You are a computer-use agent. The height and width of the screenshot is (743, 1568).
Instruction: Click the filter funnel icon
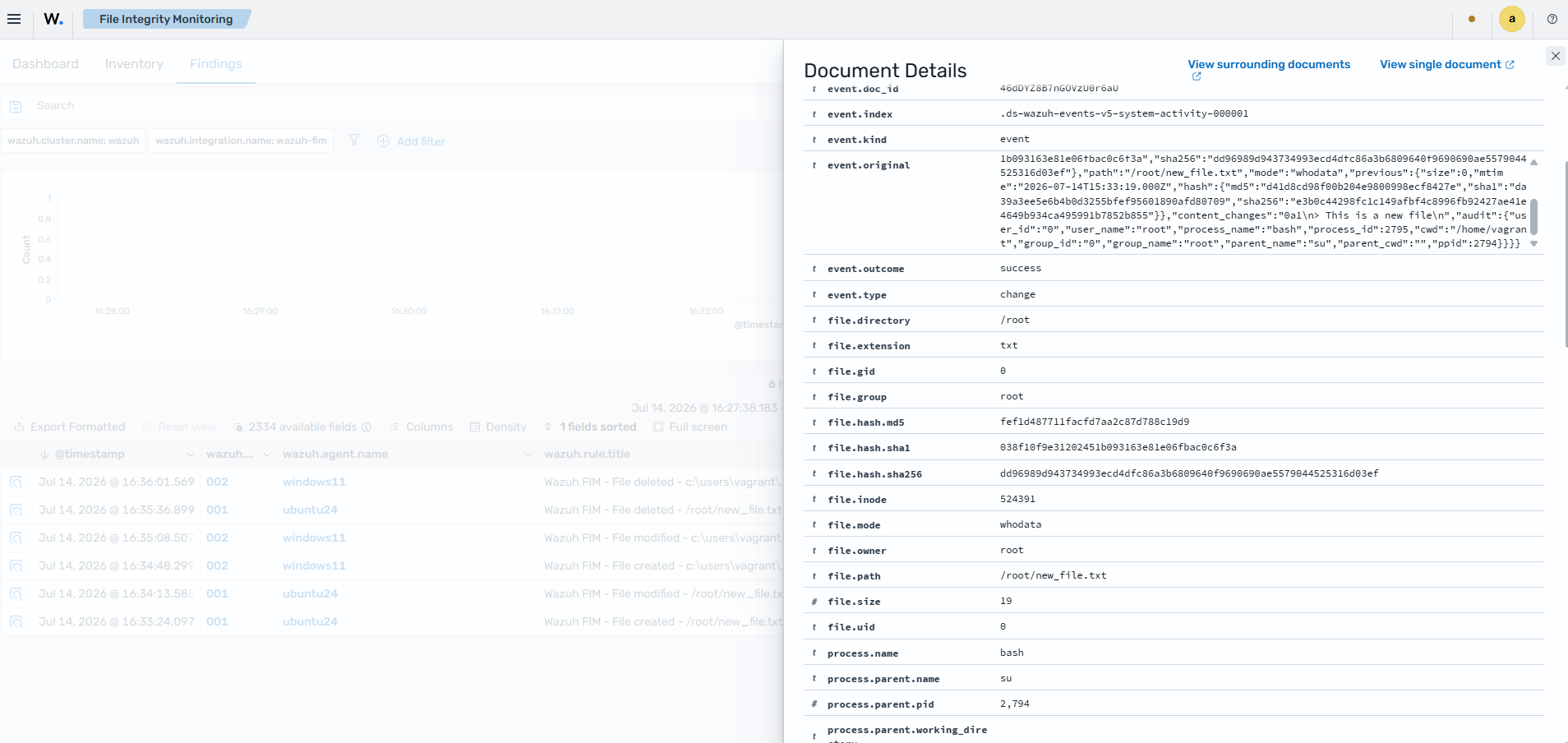354,141
